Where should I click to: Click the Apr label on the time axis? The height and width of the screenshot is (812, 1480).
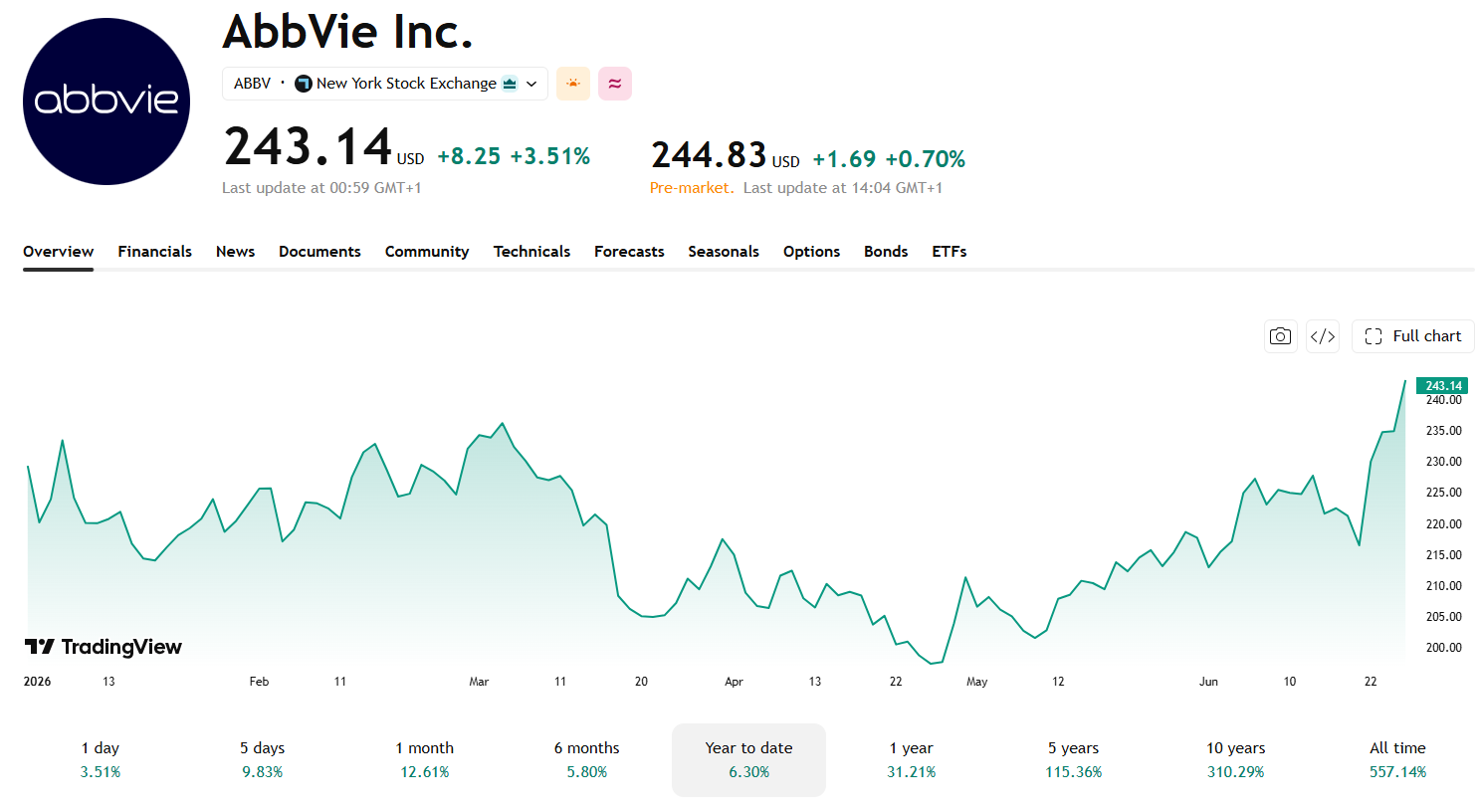pyautogui.click(x=734, y=682)
